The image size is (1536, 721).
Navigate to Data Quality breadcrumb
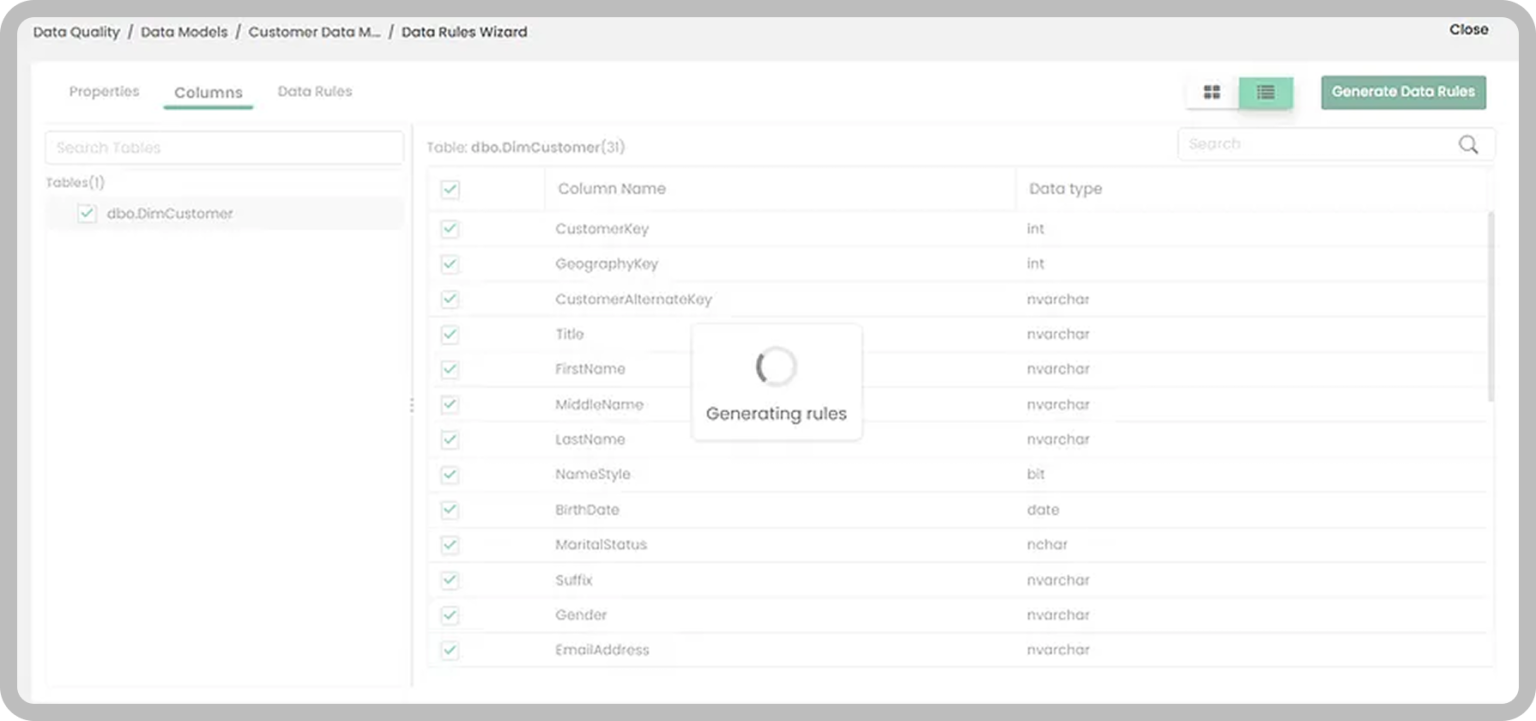tap(76, 32)
